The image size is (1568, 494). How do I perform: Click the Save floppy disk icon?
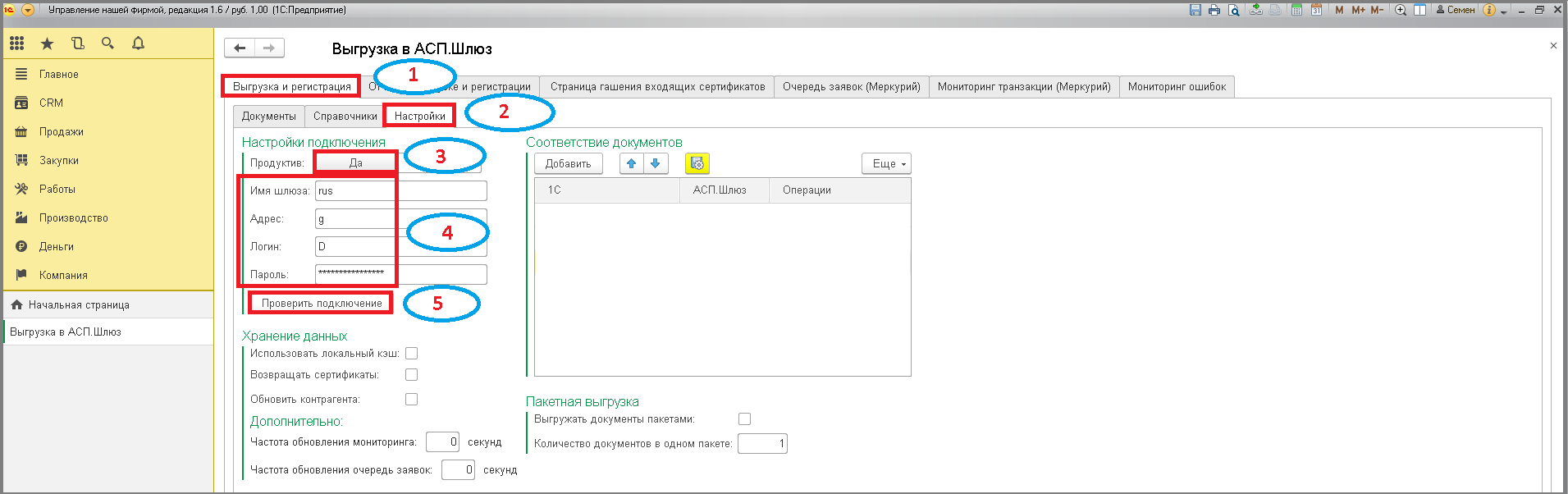1195,10
